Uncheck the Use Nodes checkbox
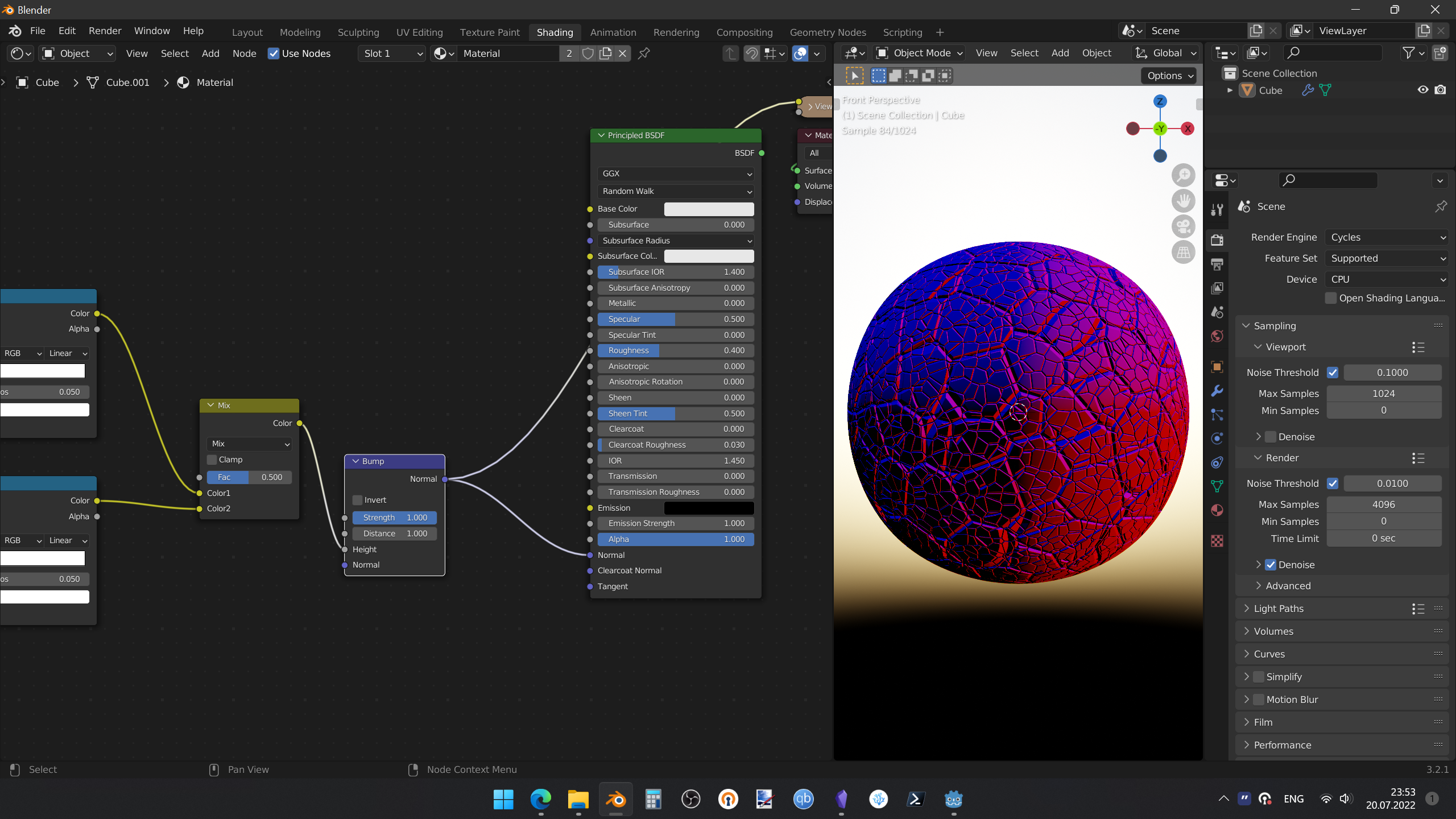 [x=274, y=53]
